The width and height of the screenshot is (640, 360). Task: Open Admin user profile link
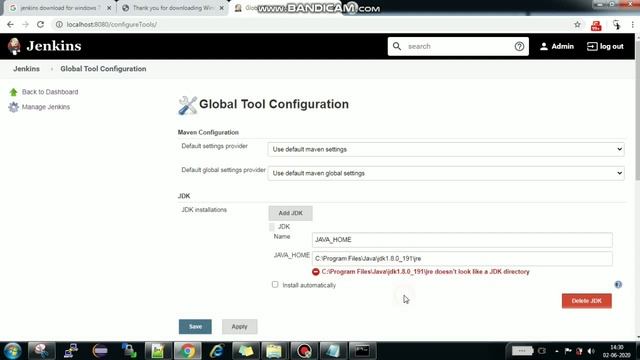[557, 47]
